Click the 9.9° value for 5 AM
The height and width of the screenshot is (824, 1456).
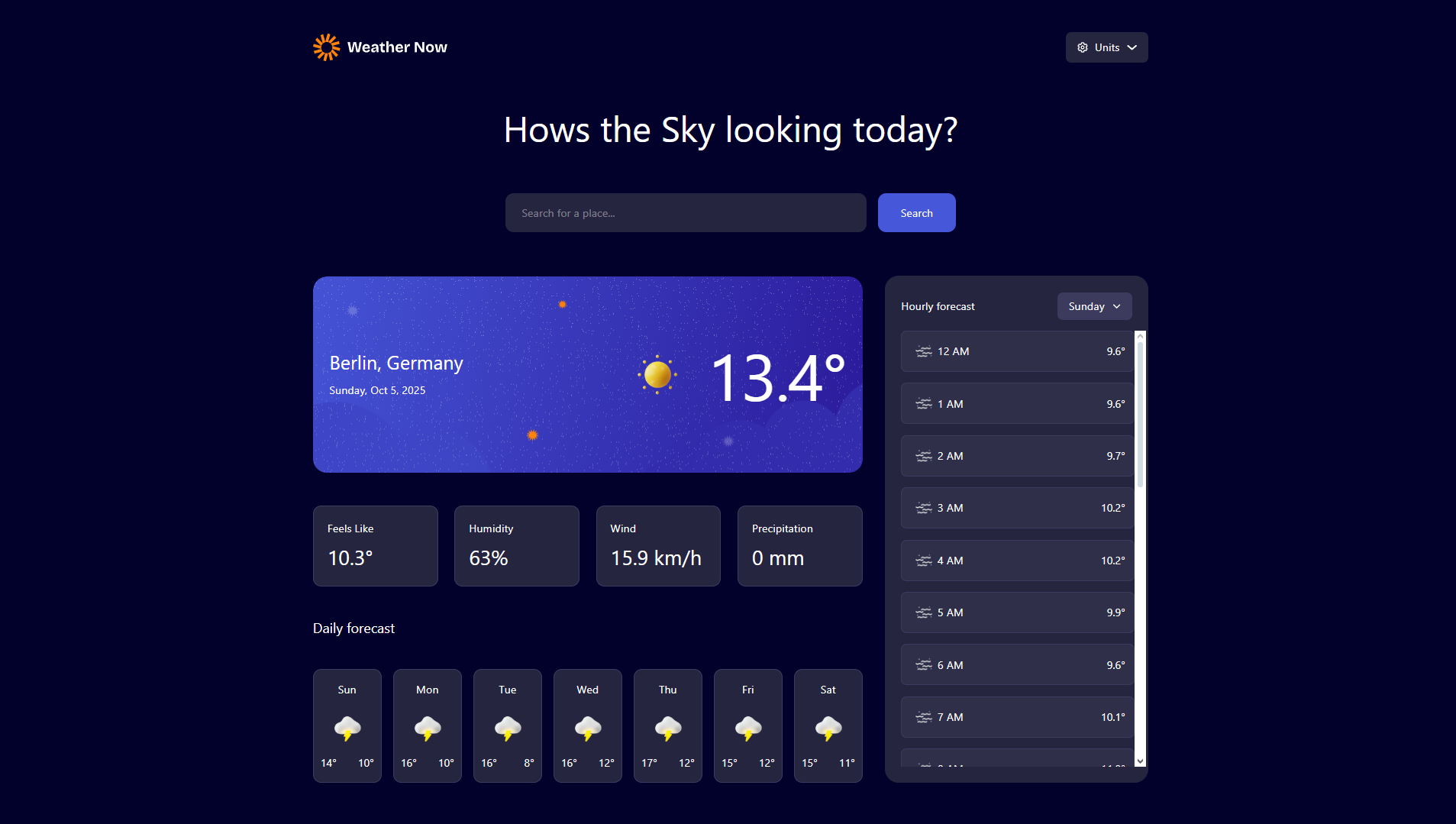click(1115, 612)
